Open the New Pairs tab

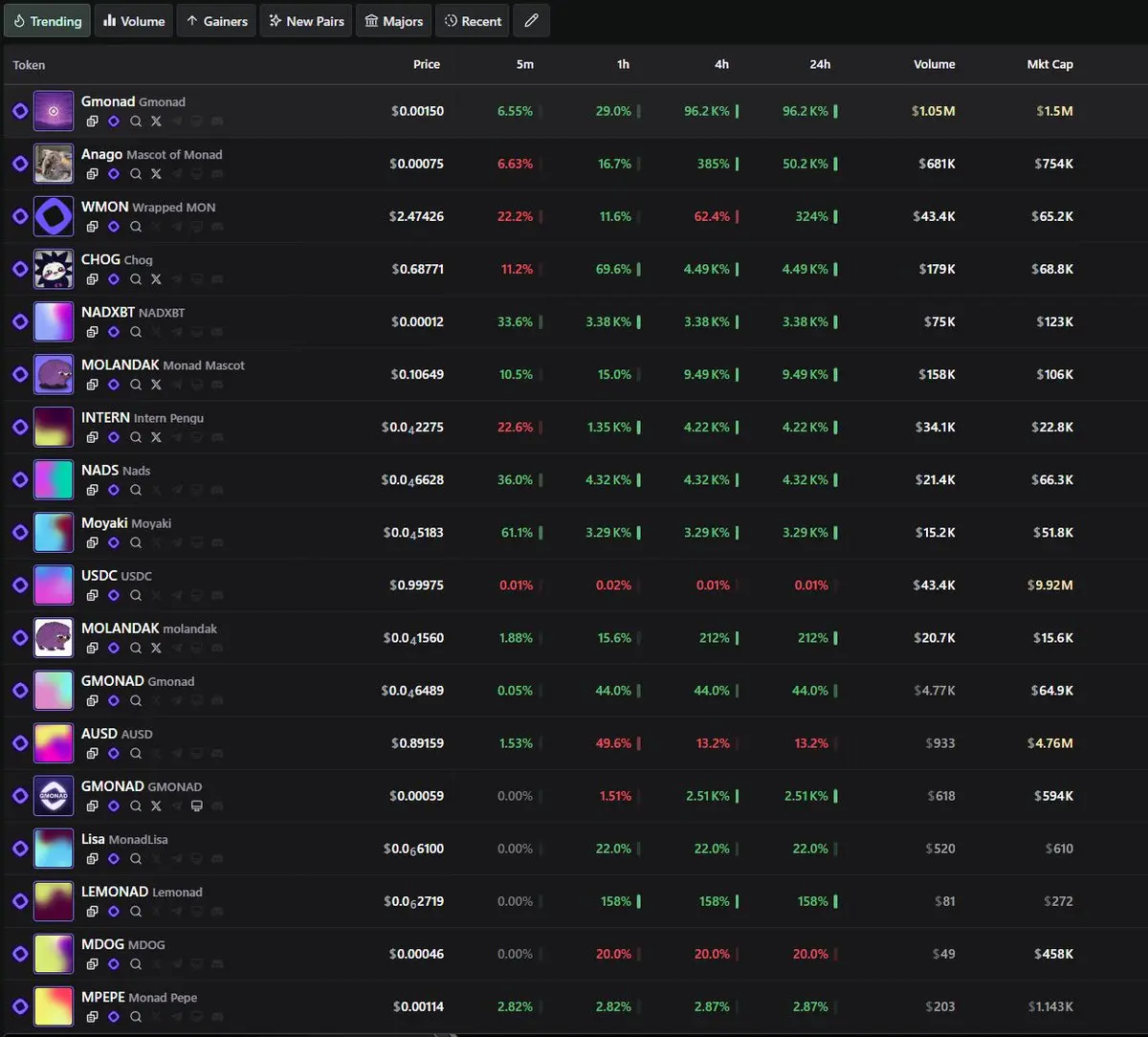(x=306, y=21)
